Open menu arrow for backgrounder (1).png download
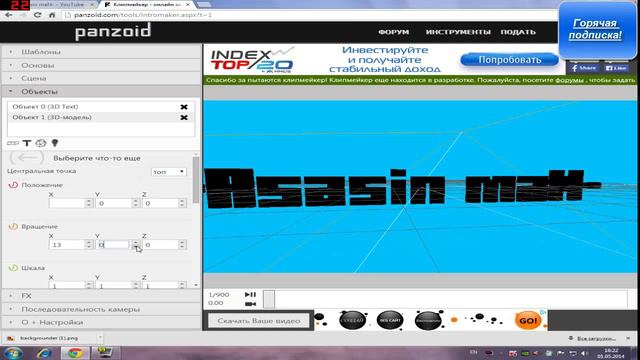The height and width of the screenshot is (360, 640). (x=100, y=338)
